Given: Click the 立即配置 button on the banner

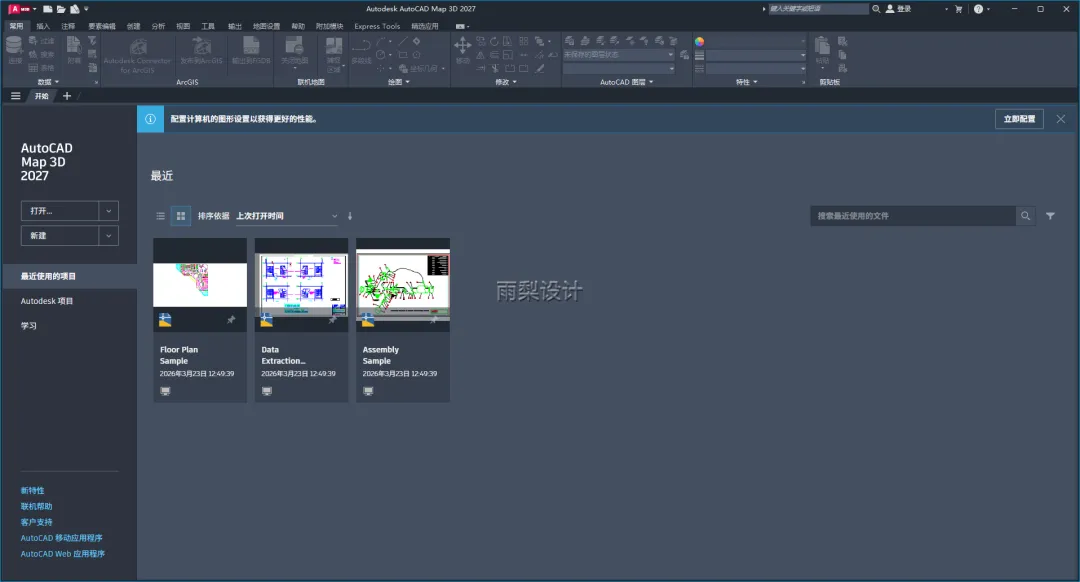Looking at the screenshot, I should (1019, 119).
